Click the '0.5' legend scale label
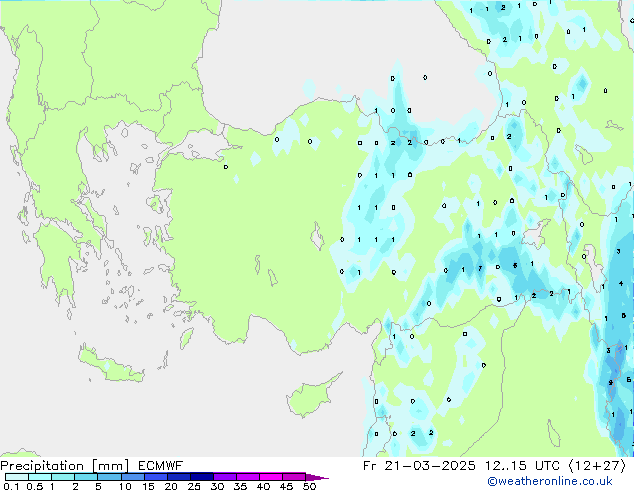Viewport: 634px width, 490px height. point(35,486)
